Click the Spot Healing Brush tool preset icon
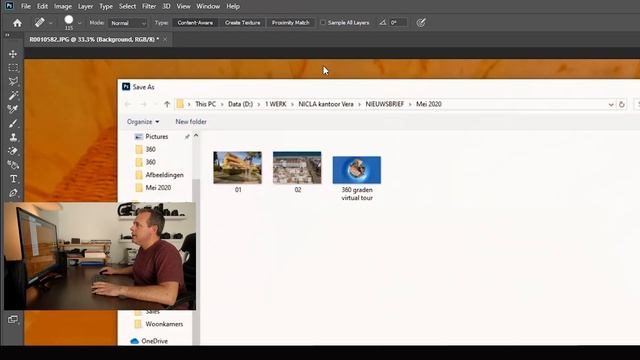 40,22
